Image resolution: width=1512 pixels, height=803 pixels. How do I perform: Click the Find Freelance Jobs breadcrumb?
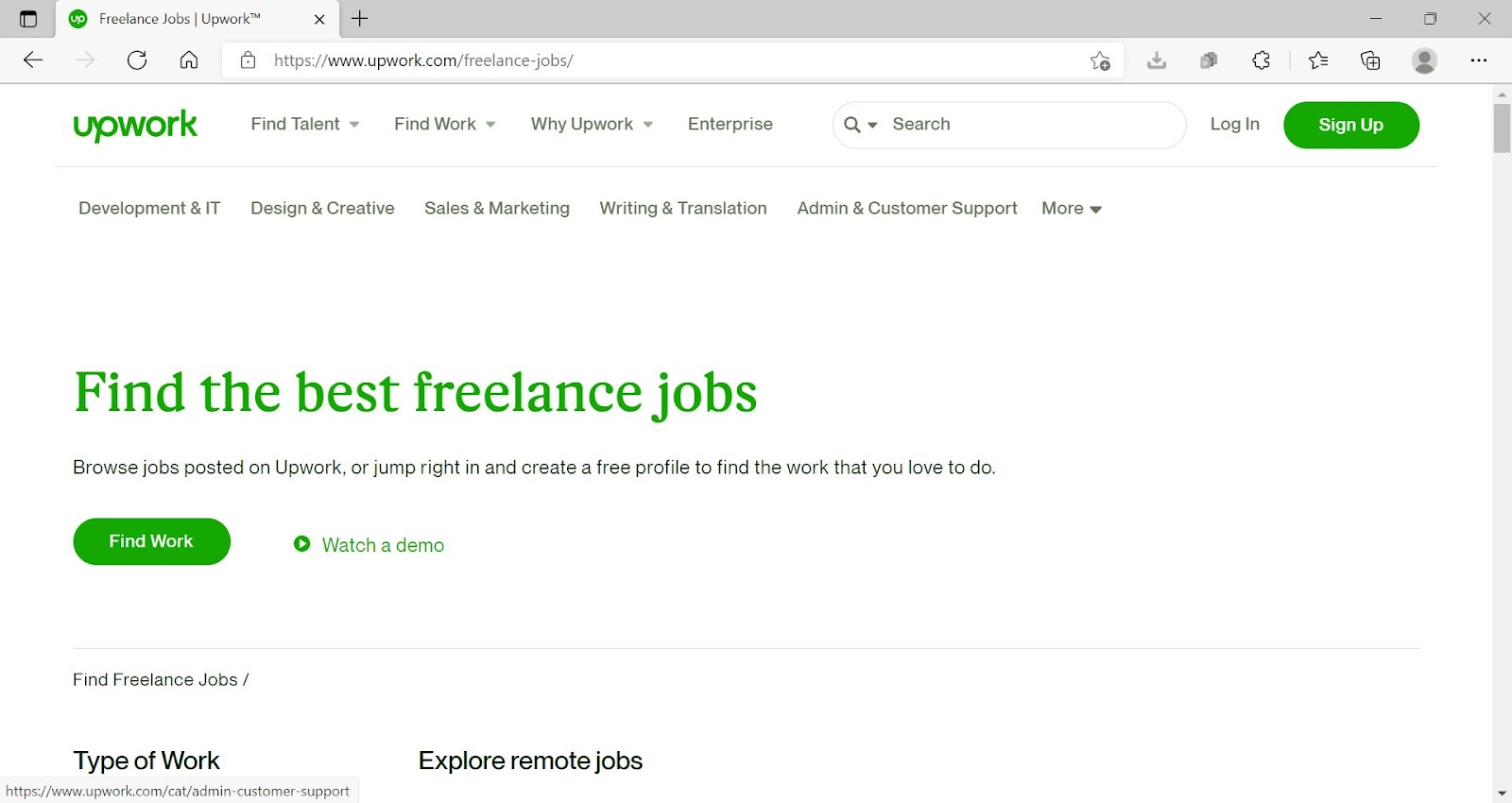(x=155, y=679)
